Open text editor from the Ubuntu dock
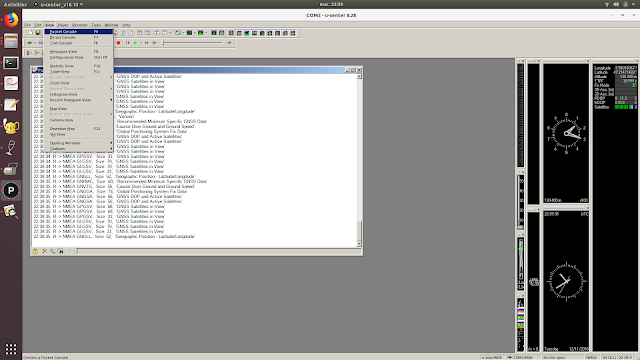 click(x=11, y=105)
